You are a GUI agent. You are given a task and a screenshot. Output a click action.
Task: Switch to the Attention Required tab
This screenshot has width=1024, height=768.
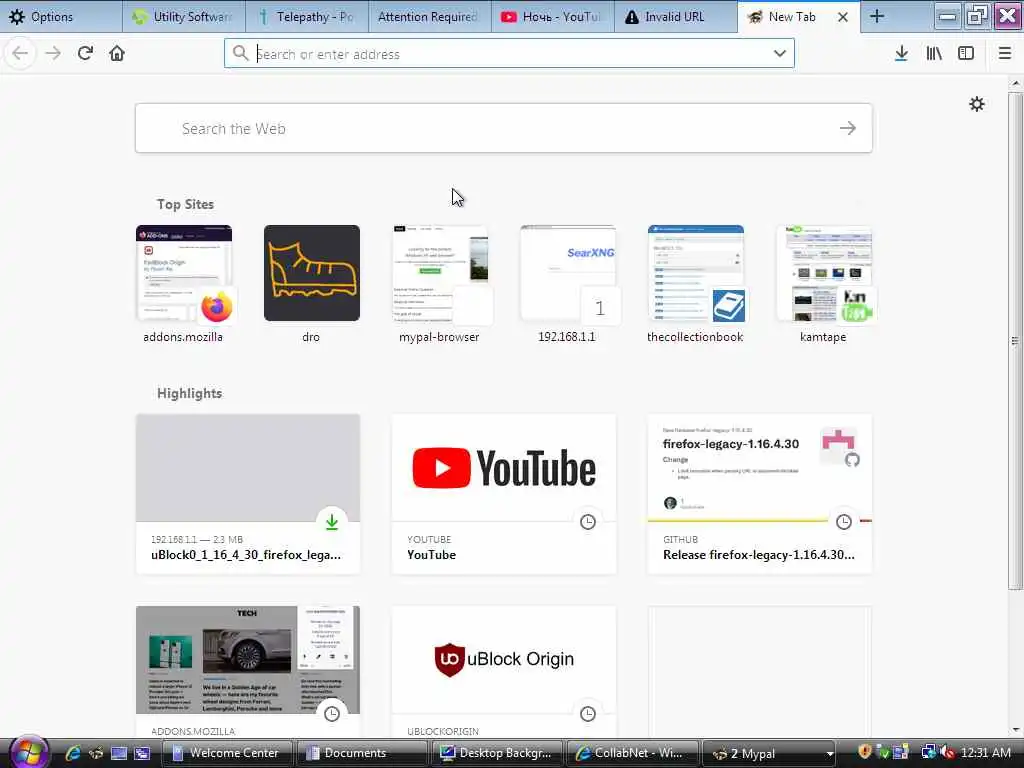(x=430, y=16)
